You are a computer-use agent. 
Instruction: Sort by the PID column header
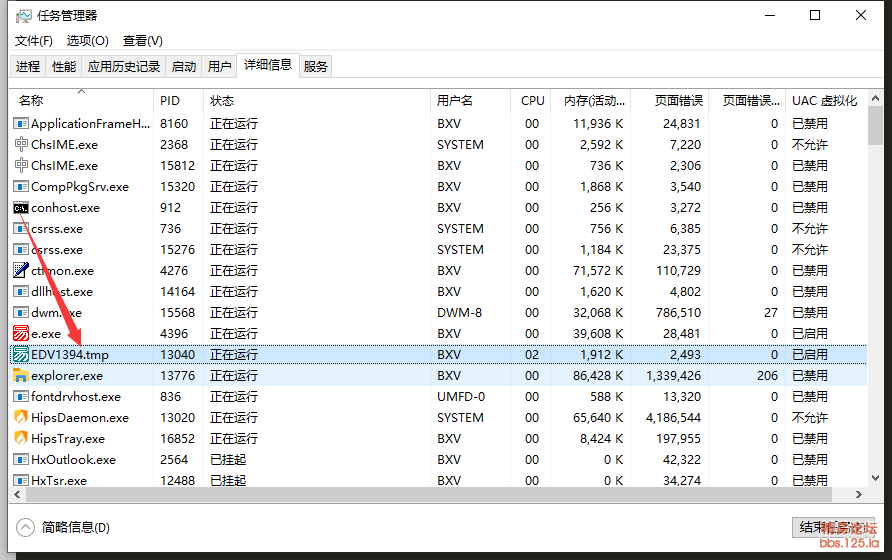(178, 101)
